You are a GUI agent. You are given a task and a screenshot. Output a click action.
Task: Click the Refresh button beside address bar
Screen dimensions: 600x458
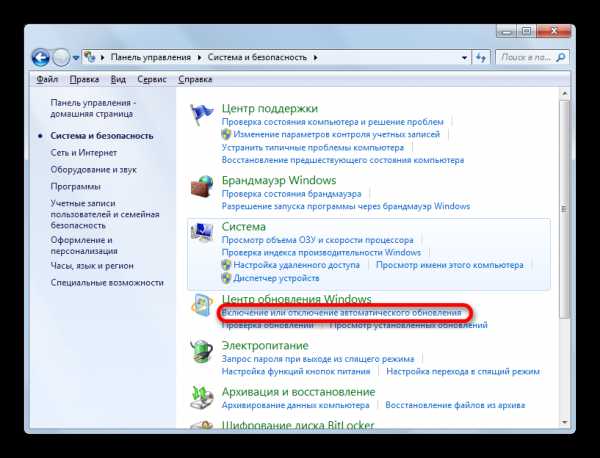click(481, 58)
